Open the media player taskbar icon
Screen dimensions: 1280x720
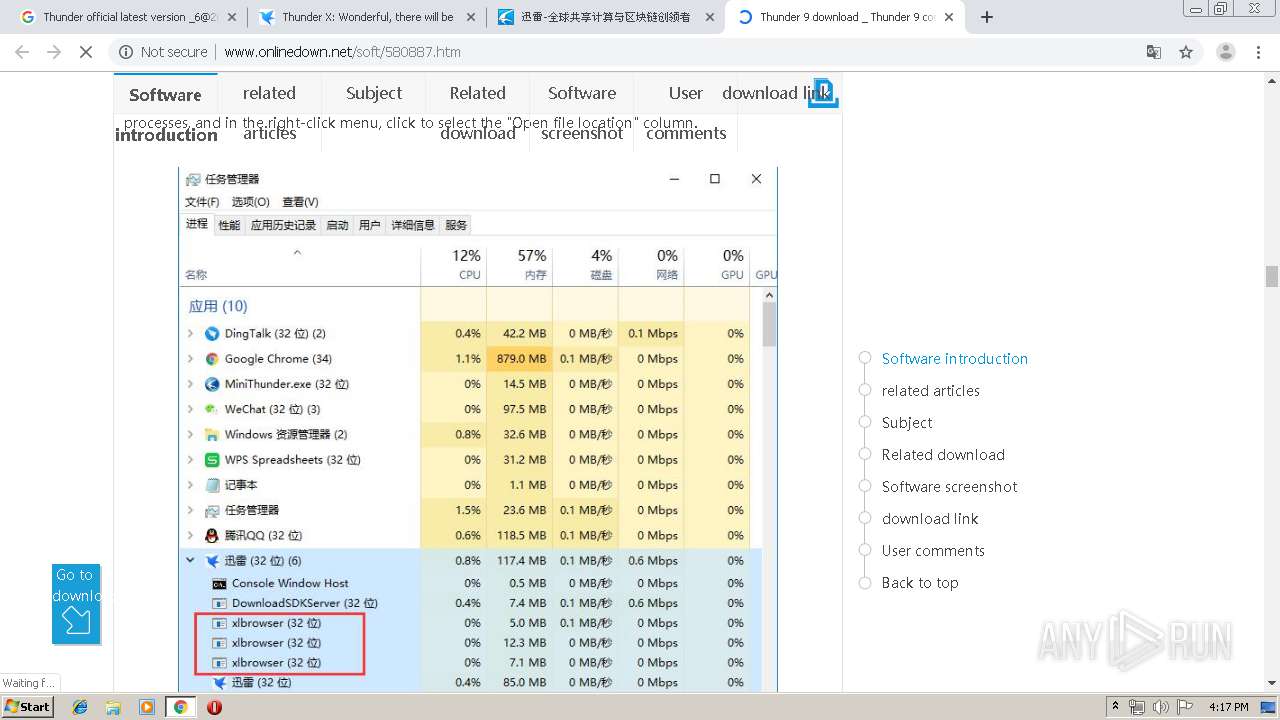pos(147,706)
